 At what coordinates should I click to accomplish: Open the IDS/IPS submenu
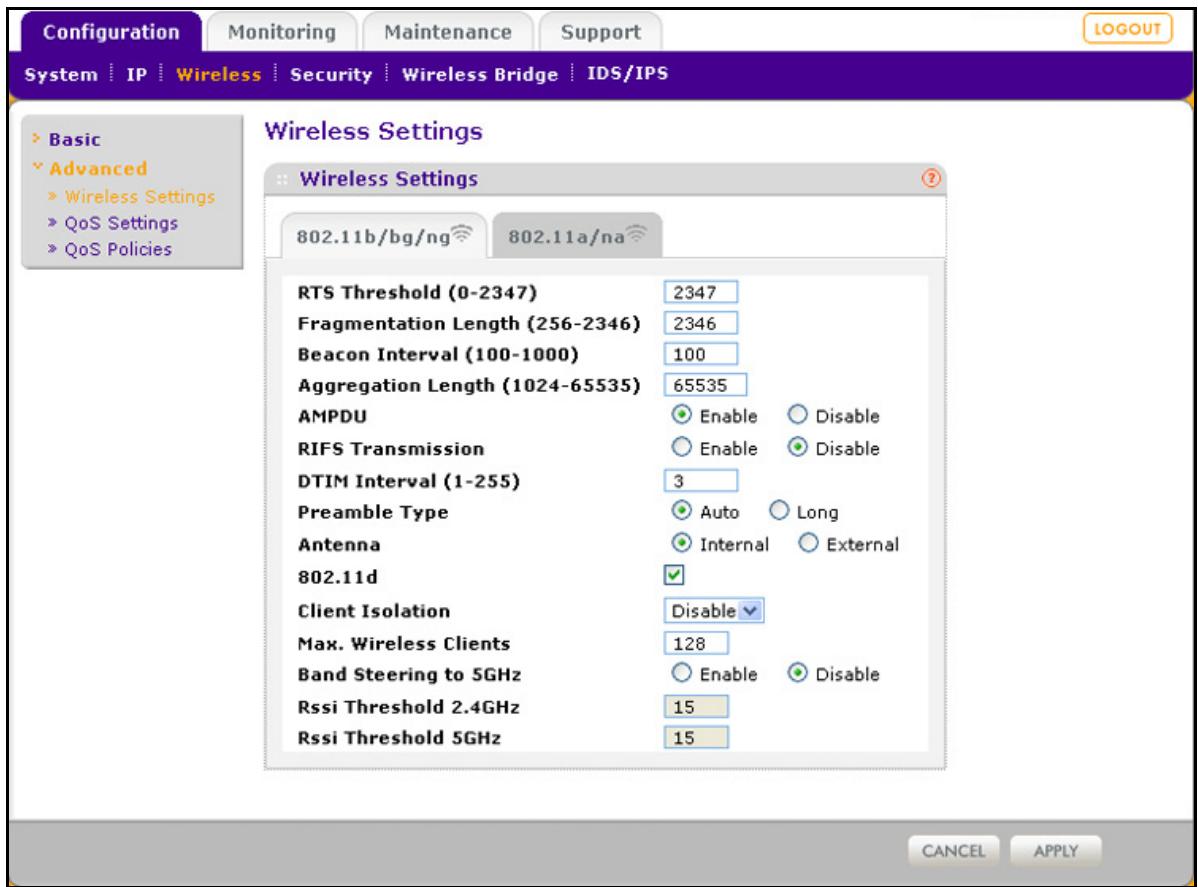627,73
